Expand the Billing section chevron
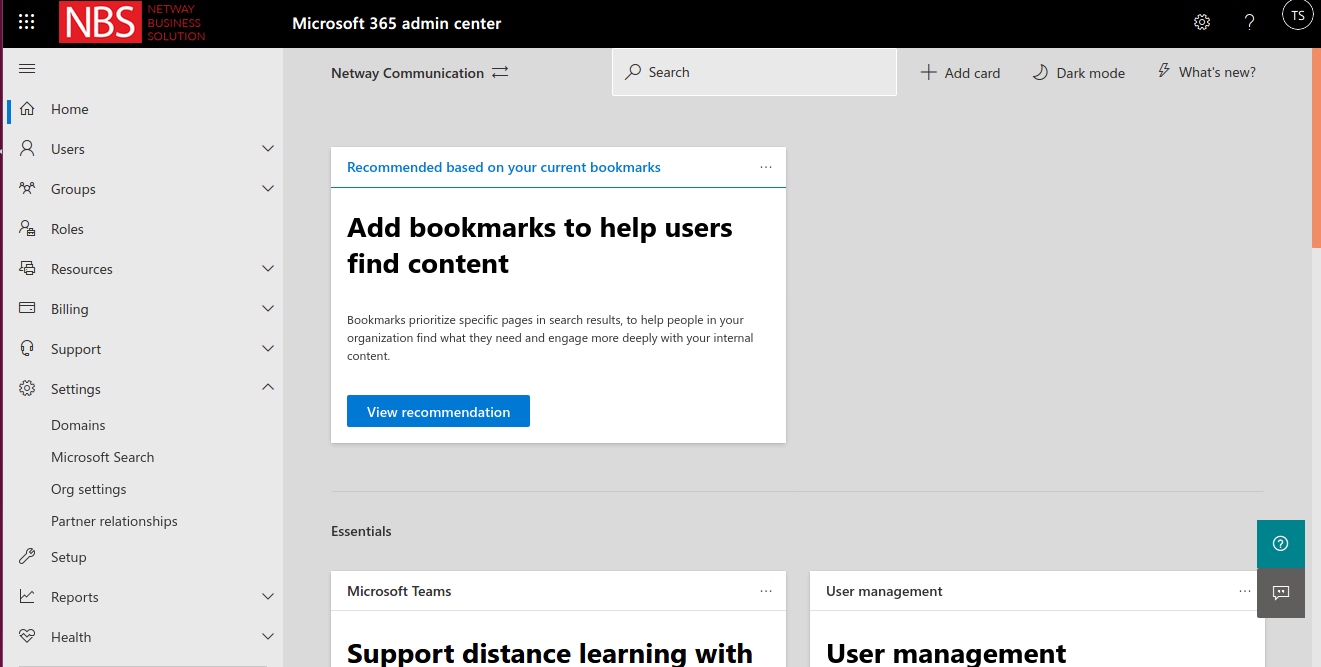 tap(267, 309)
